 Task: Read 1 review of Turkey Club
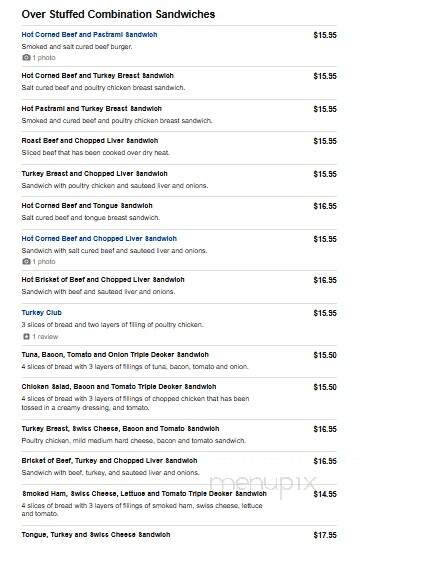(45, 337)
